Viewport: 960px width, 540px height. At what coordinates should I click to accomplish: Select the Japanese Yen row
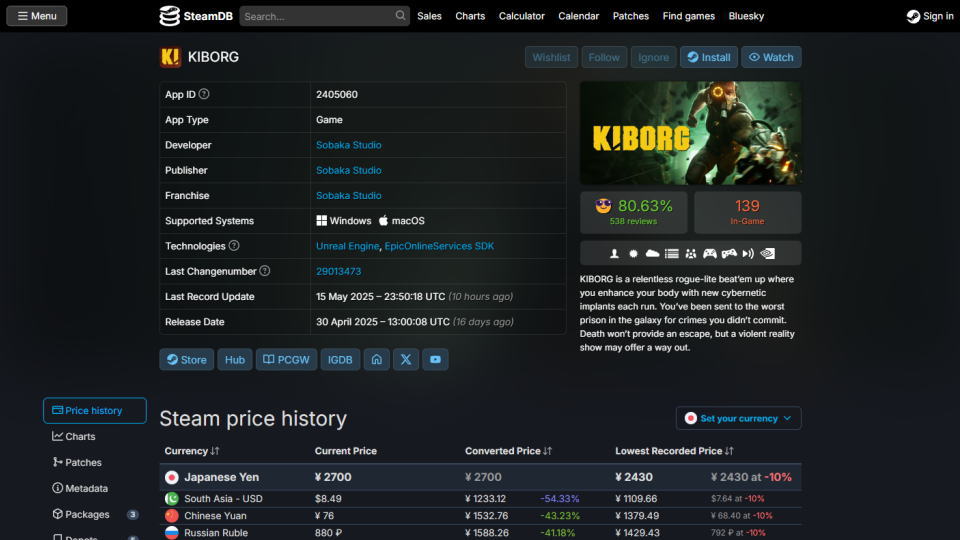(x=481, y=477)
